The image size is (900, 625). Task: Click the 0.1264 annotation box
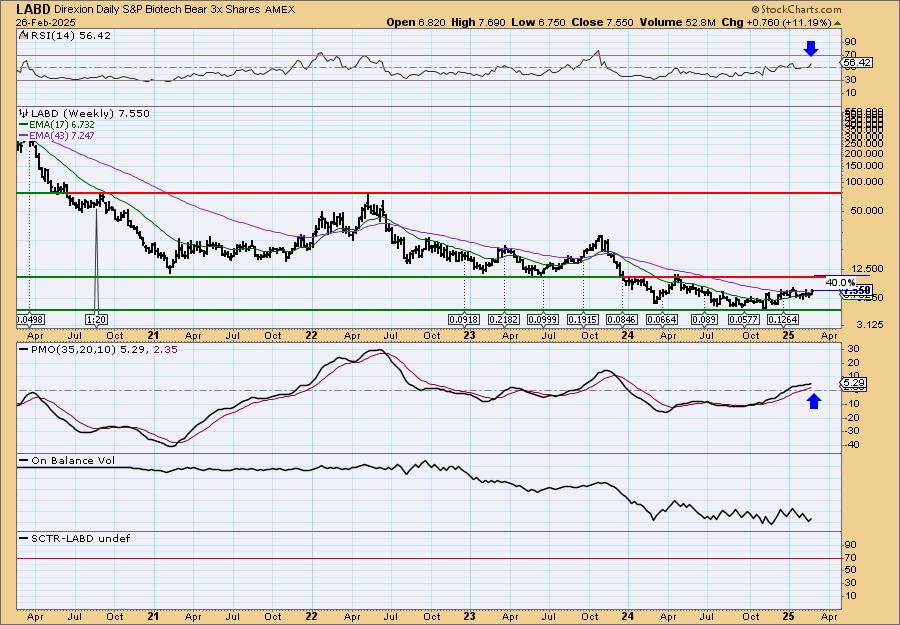pyautogui.click(x=782, y=319)
